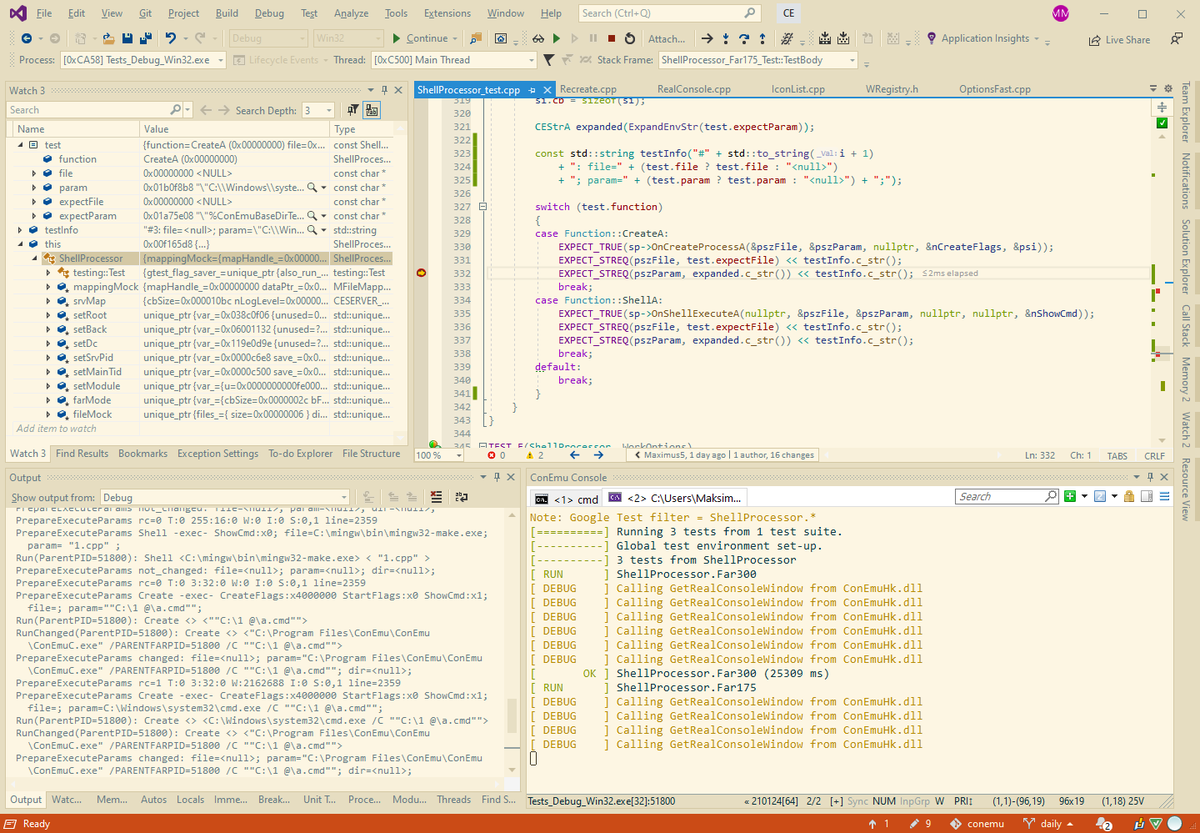Clear all output in Output panel
The width and height of the screenshot is (1200, 833).
tap(436, 497)
